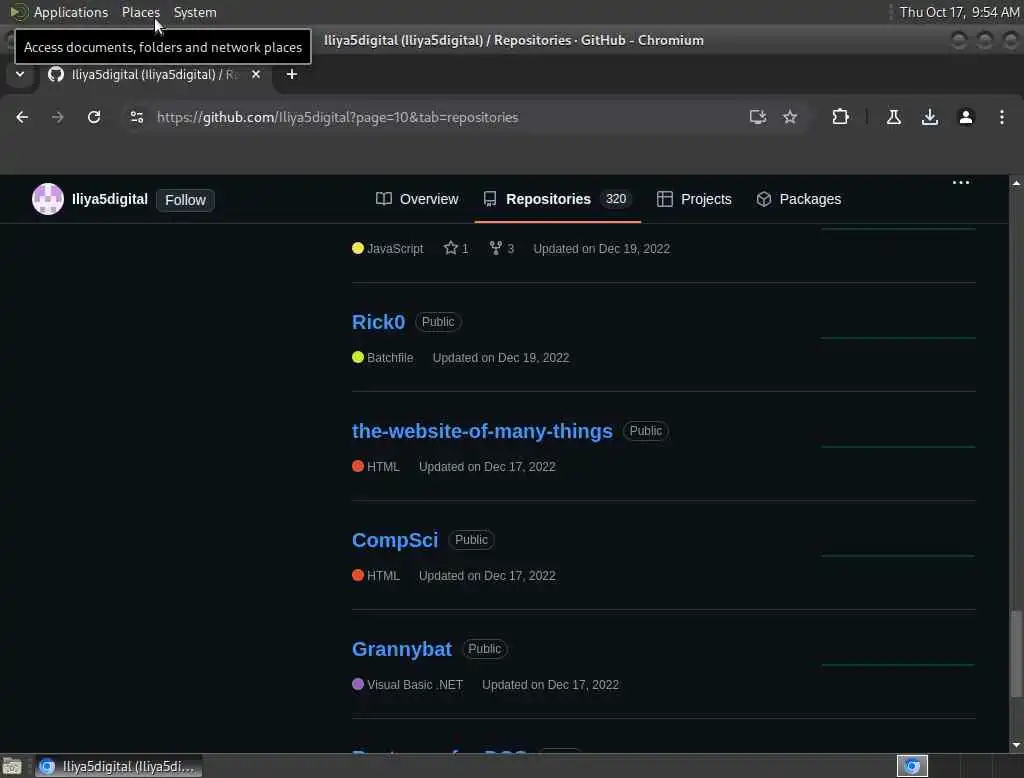Screen dimensions: 1024x778
Task: Open the Repositories tab
Action: 558,199
